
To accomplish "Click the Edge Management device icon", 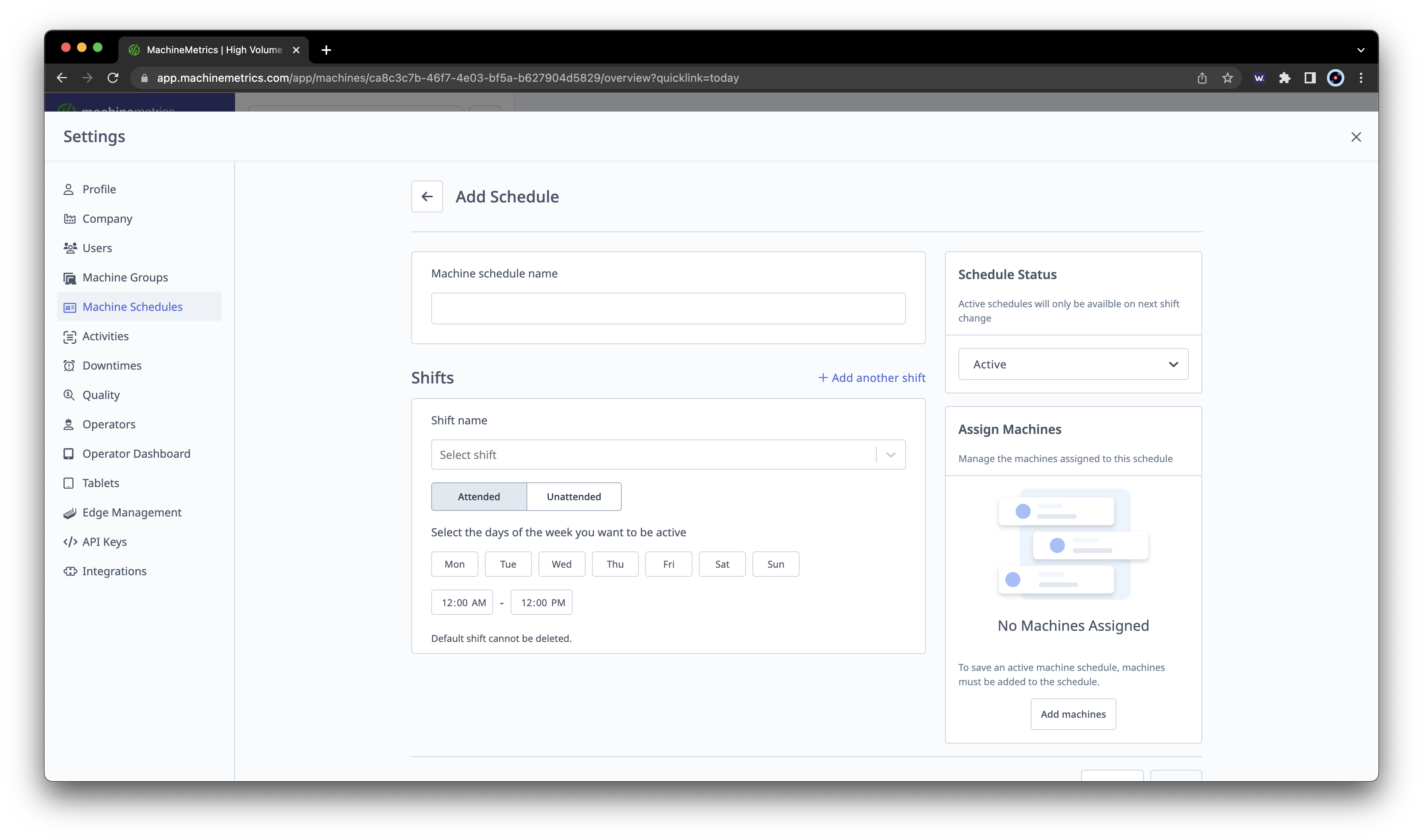I will pos(69,513).
